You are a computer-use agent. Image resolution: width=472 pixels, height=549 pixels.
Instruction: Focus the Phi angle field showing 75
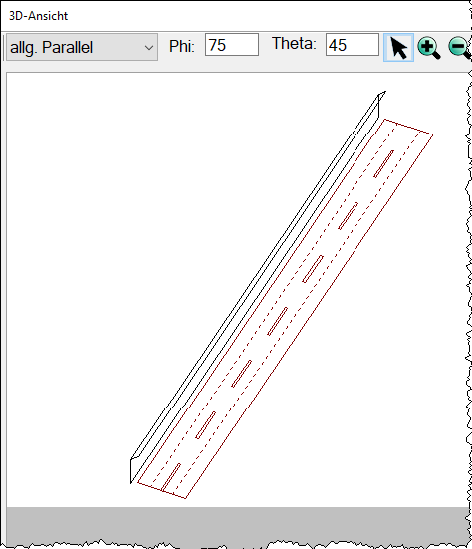click(x=232, y=44)
